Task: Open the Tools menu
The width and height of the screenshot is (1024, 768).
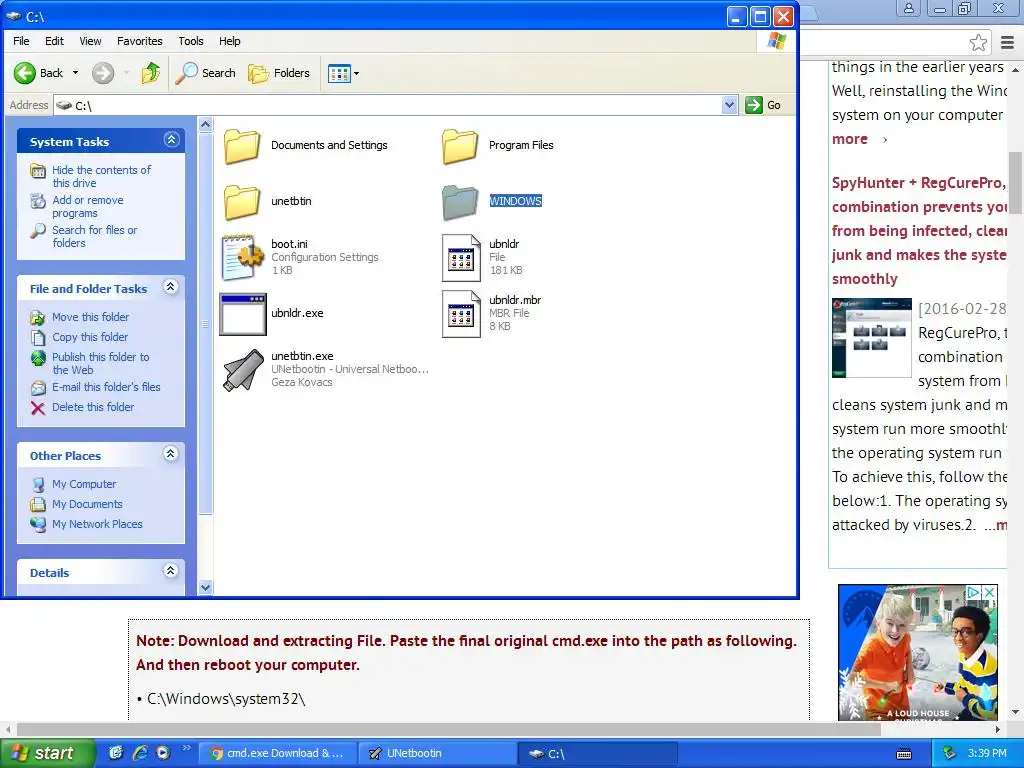Action: [191, 41]
